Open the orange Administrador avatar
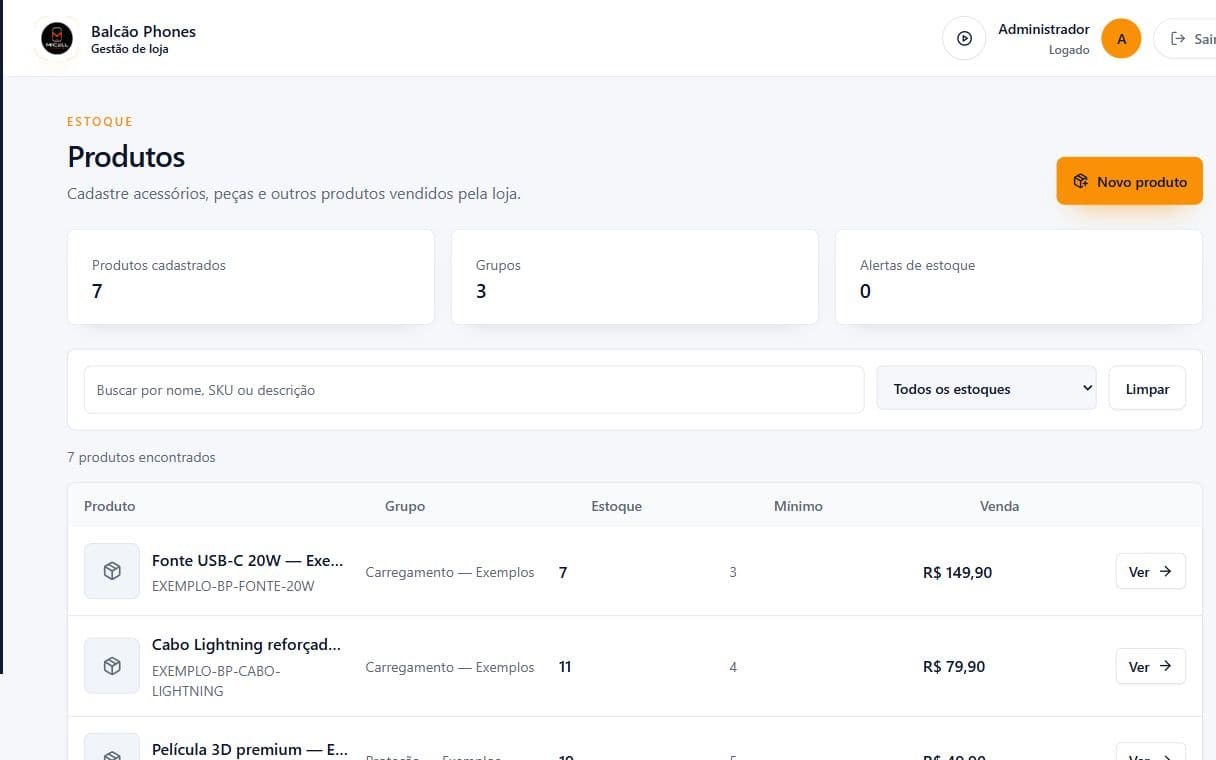The height and width of the screenshot is (760, 1216). click(1121, 39)
